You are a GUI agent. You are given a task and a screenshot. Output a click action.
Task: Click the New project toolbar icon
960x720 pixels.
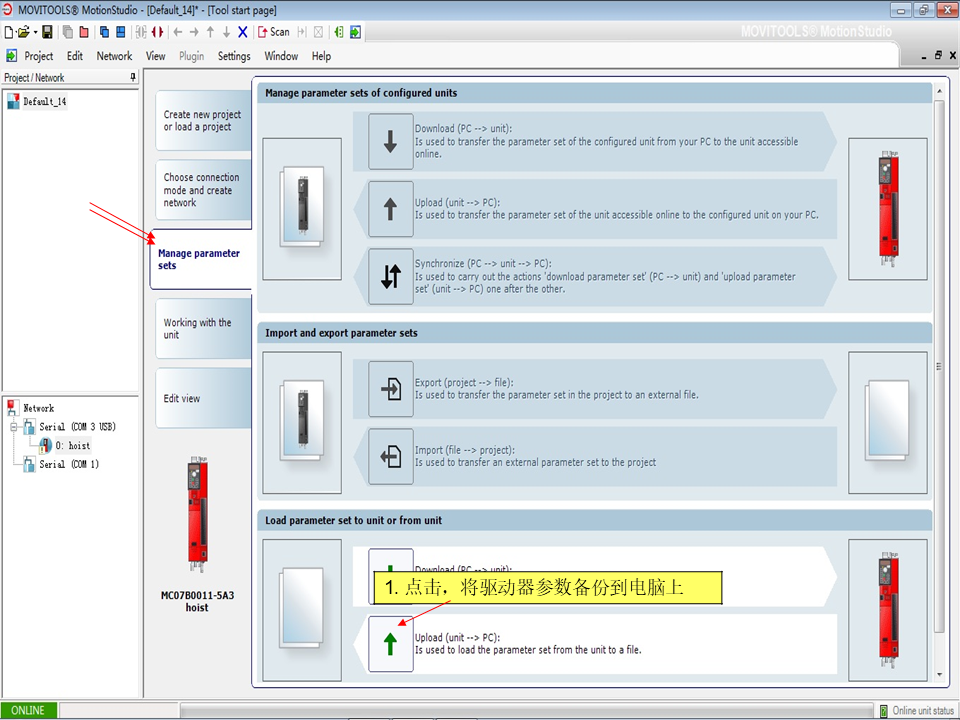(x=9, y=32)
